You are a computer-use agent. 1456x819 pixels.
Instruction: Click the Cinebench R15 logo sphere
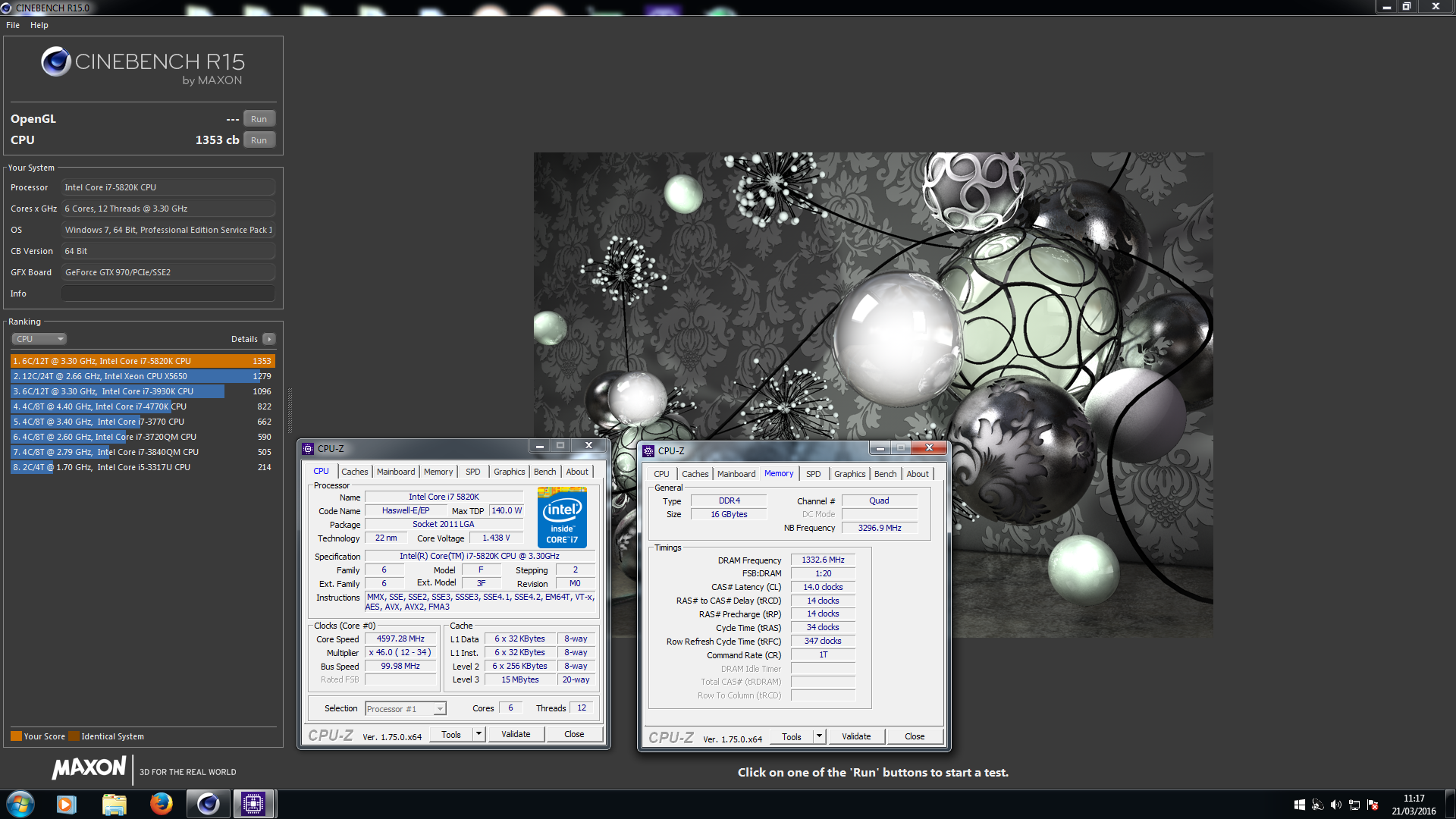click(x=56, y=61)
